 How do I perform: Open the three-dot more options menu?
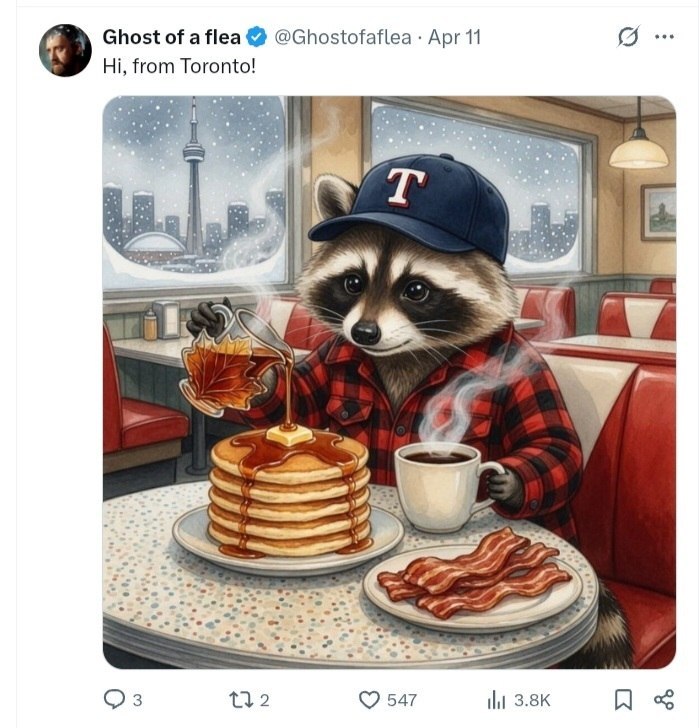click(664, 37)
